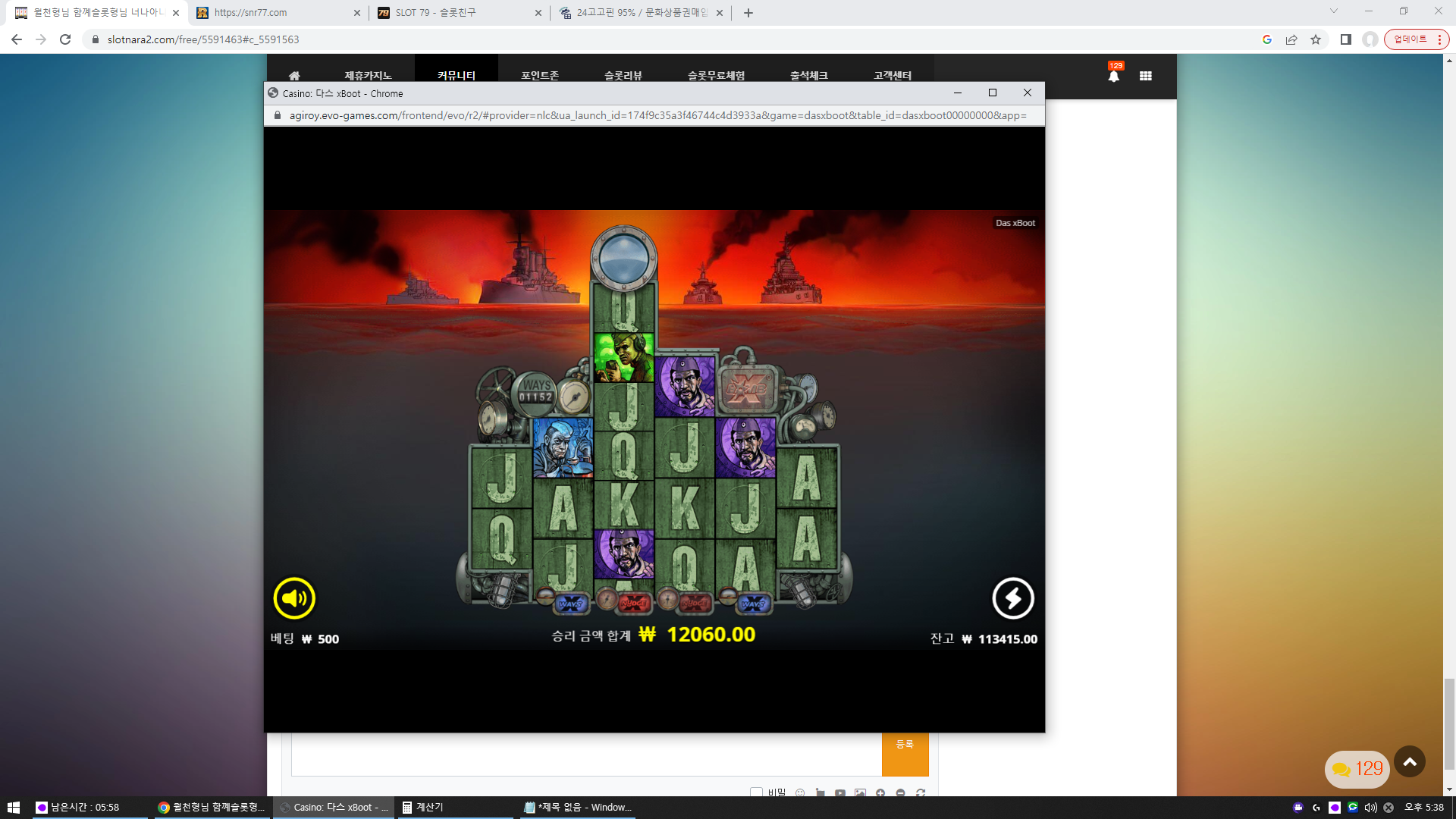Open the Windows Start menu
The height and width of the screenshot is (819, 1456).
pyautogui.click(x=13, y=808)
